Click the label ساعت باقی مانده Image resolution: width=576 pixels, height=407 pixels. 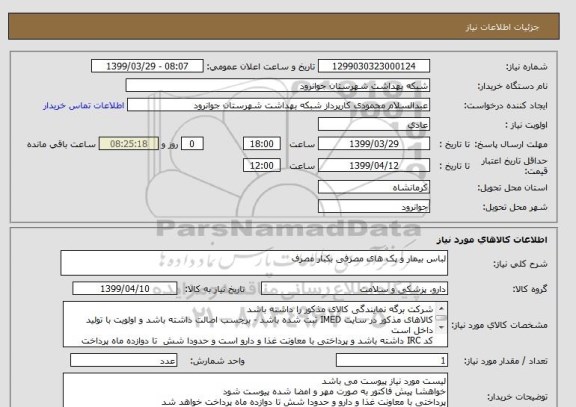61,144
